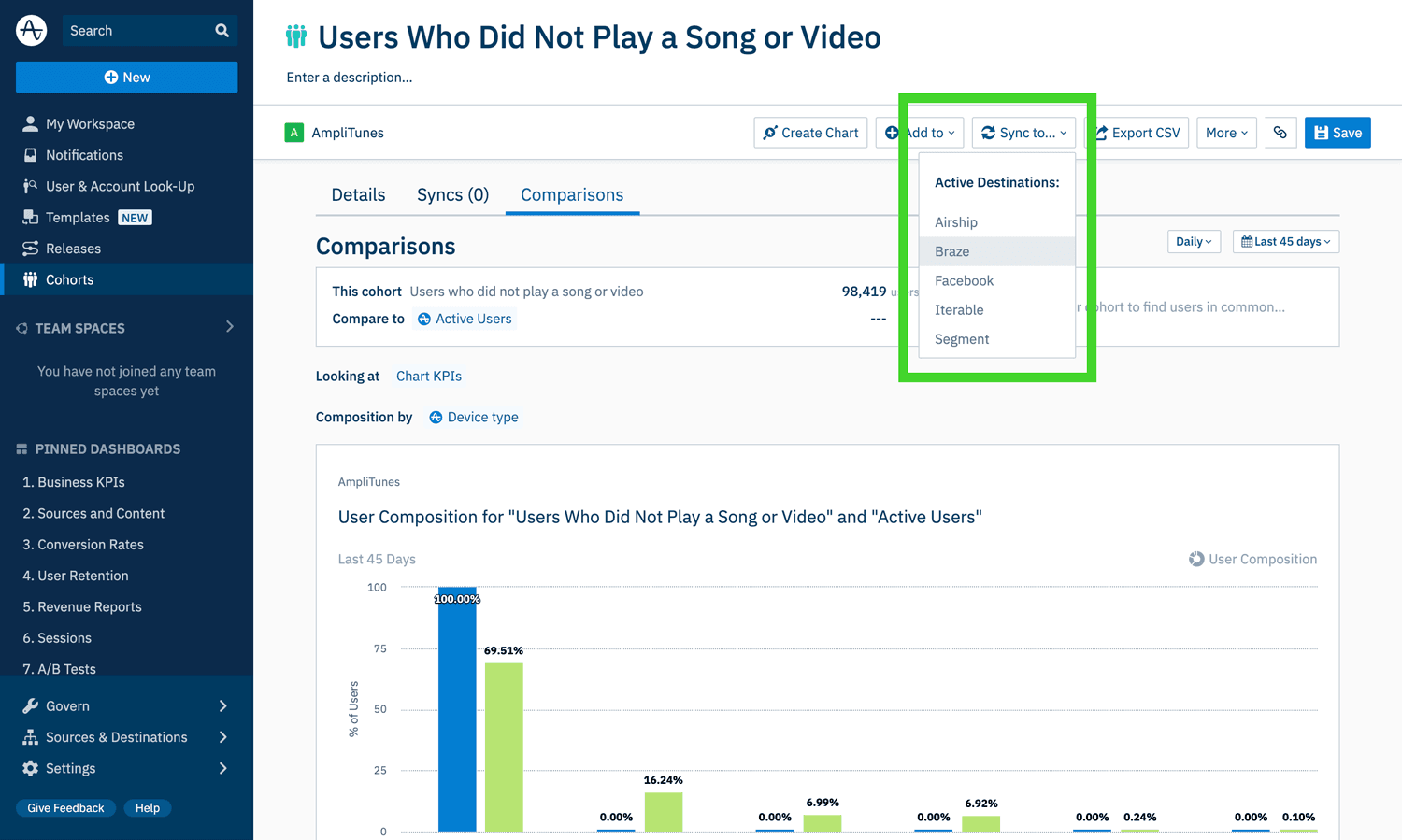Open the More dropdown menu
The height and width of the screenshot is (840, 1402).
(1225, 133)
